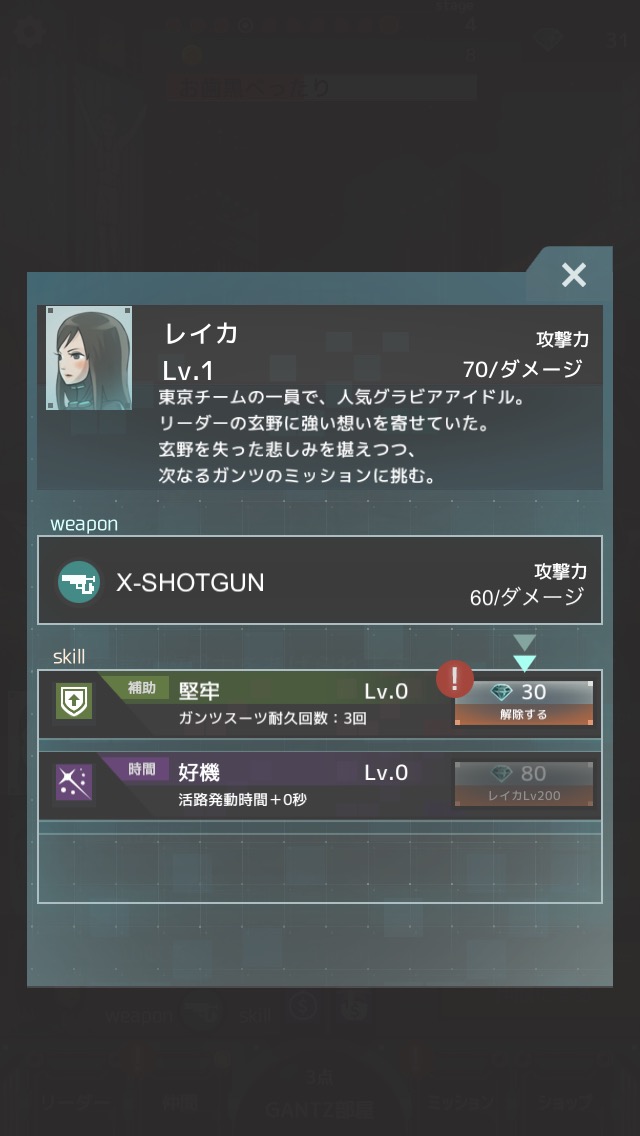The image size is (640, 1136).
Task: Select the 補助 skill category tag
Action: coord(142,688)
